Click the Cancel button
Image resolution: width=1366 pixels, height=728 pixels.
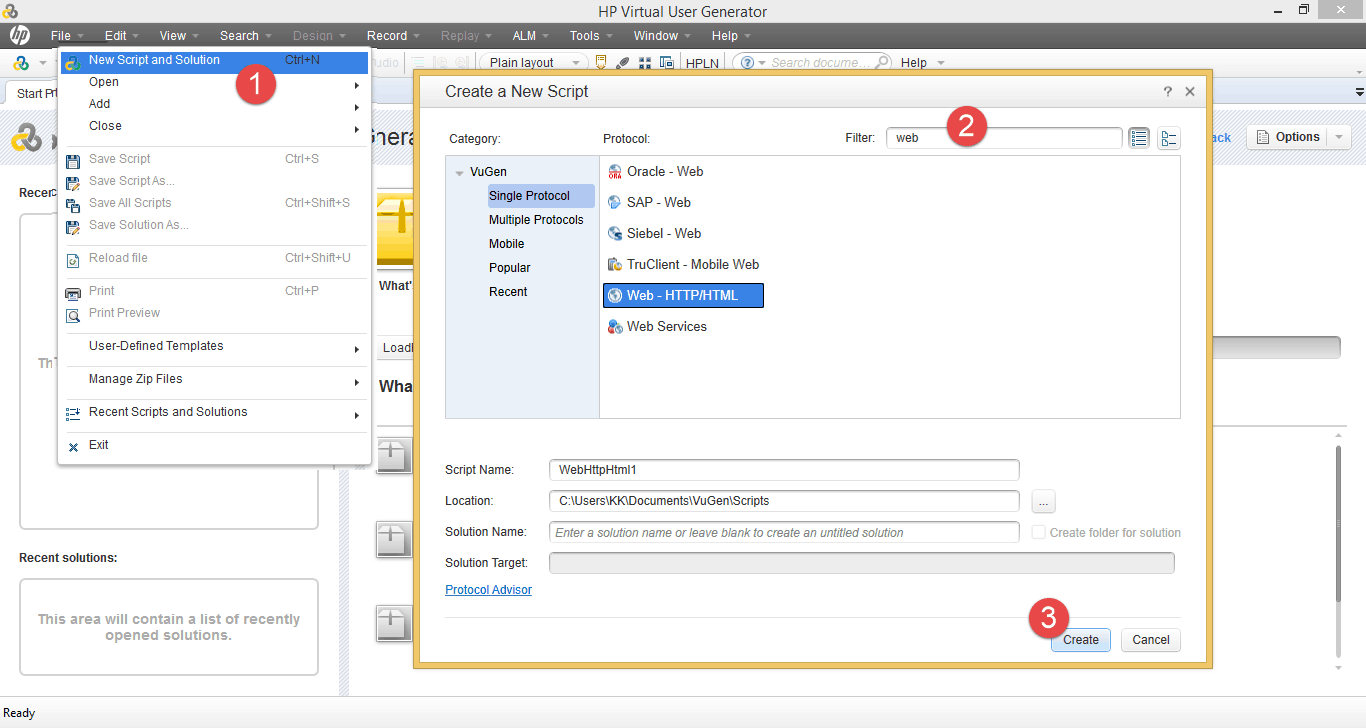(x=1151, y=640)
